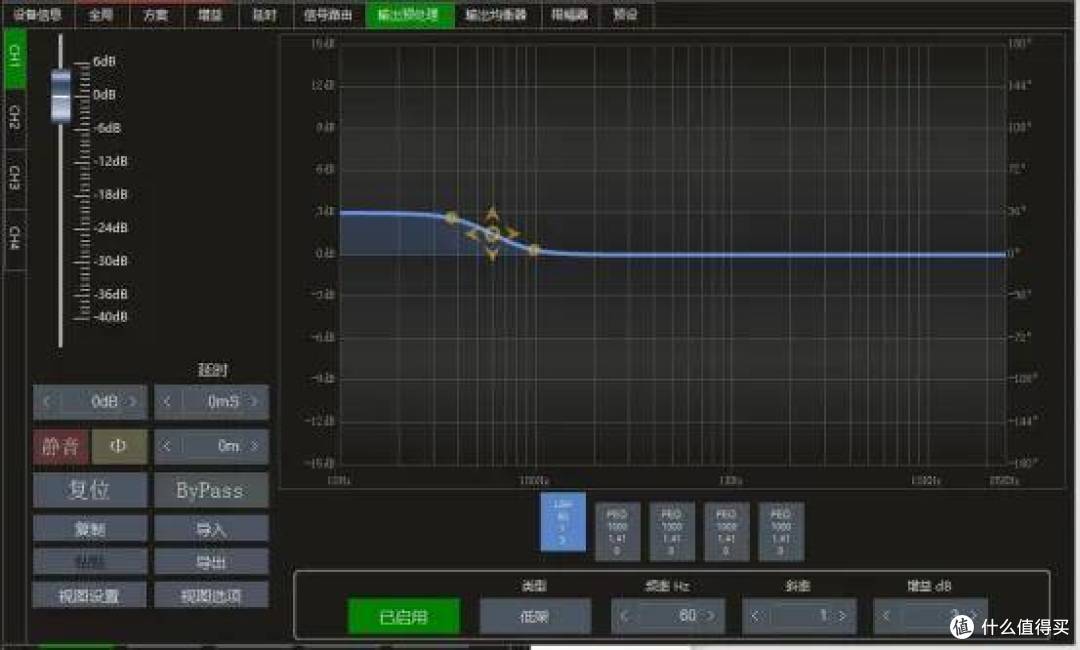This screenshot has height=650, width=1080.
Task: Open 视图设置 view settings
Action: pos(90,596)
